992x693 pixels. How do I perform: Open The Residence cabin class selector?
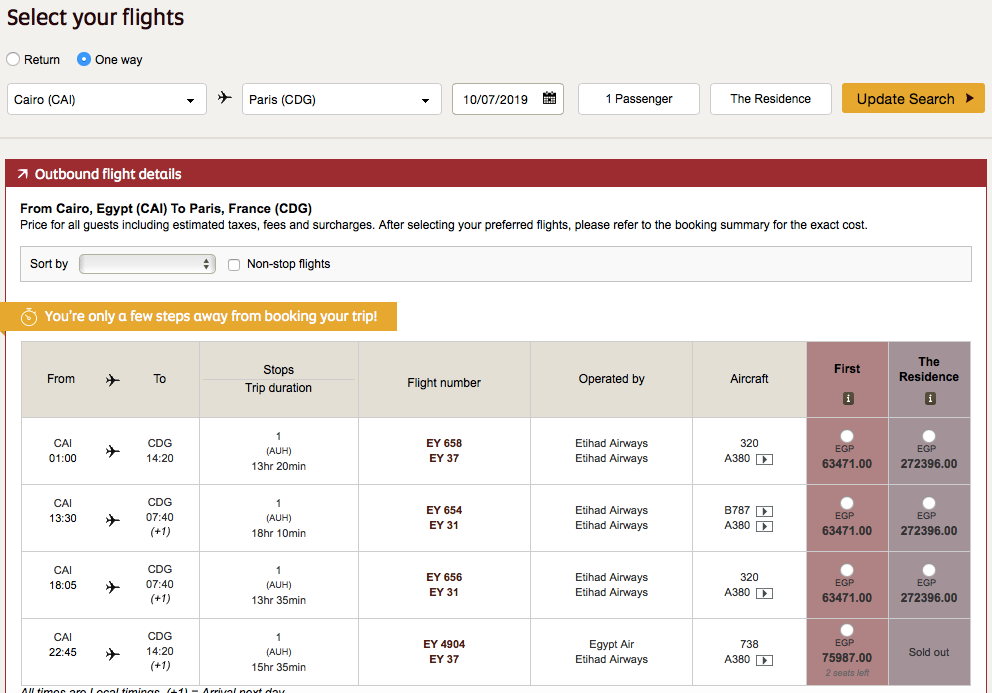(x=769, y=99)
